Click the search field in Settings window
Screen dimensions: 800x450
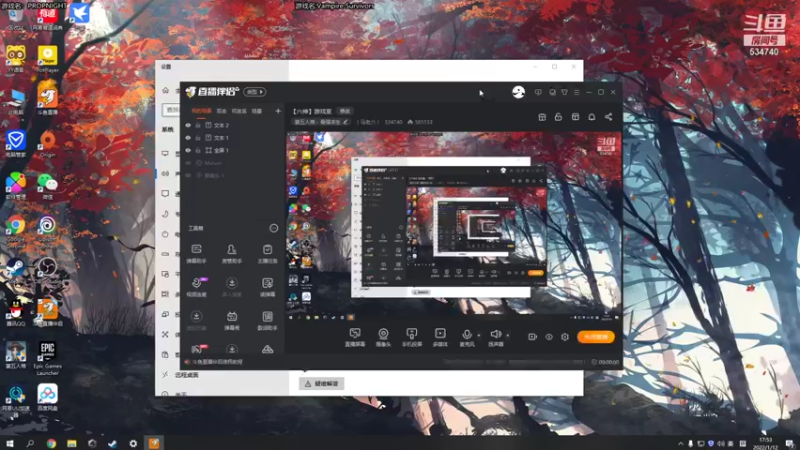[x=171, y=109]
